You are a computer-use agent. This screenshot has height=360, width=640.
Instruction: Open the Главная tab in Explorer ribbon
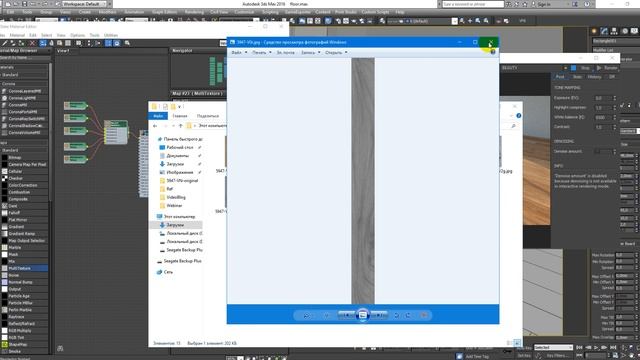(x=180, y=116)
